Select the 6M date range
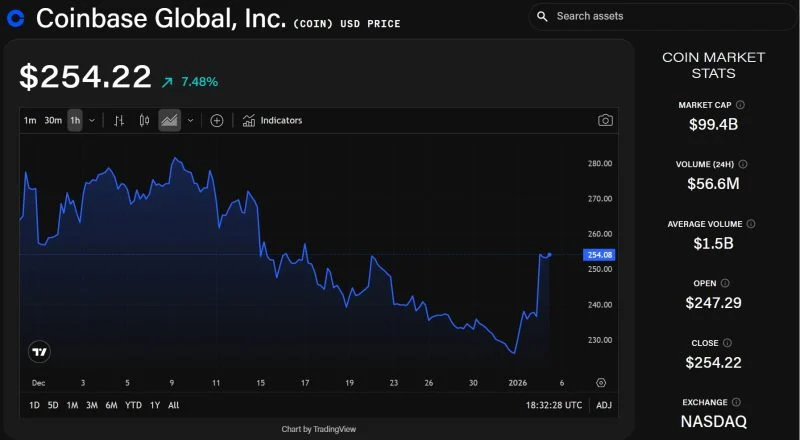 pos(110,405)
